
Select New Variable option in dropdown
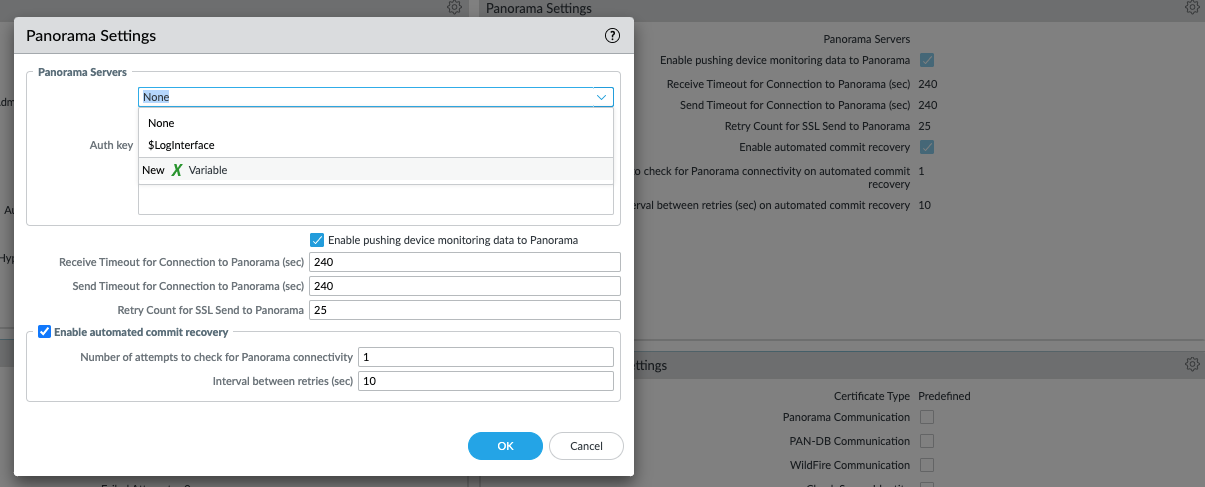pos(185,170)
